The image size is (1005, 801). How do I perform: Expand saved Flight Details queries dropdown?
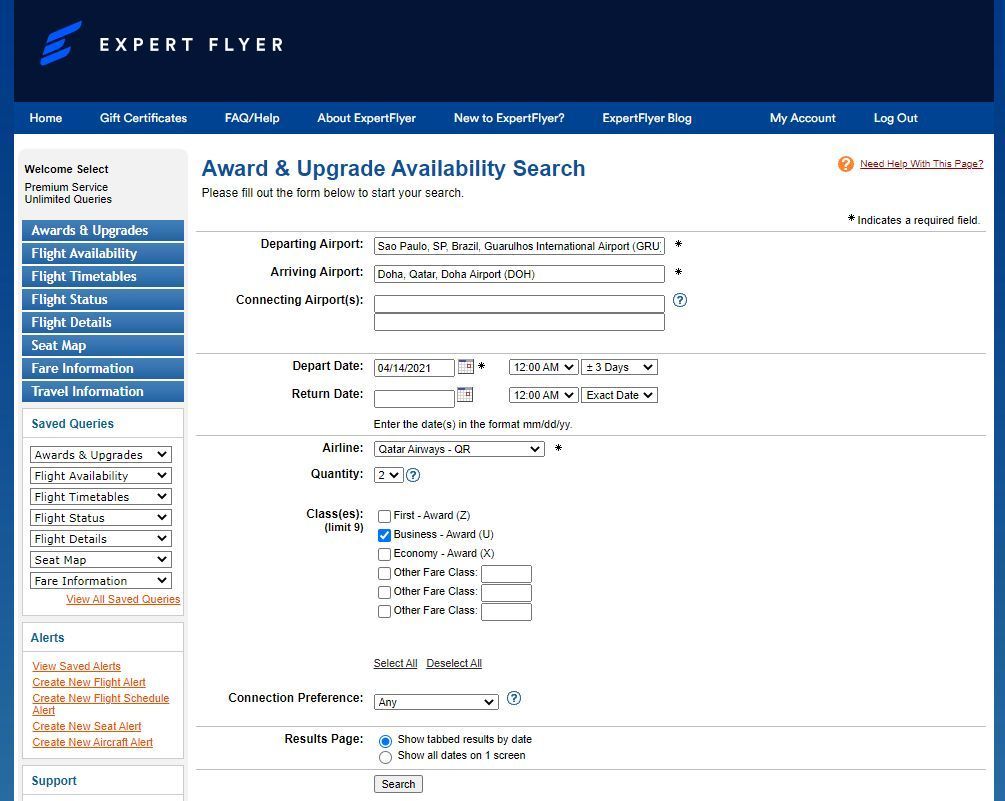click(x=101, y=539)
